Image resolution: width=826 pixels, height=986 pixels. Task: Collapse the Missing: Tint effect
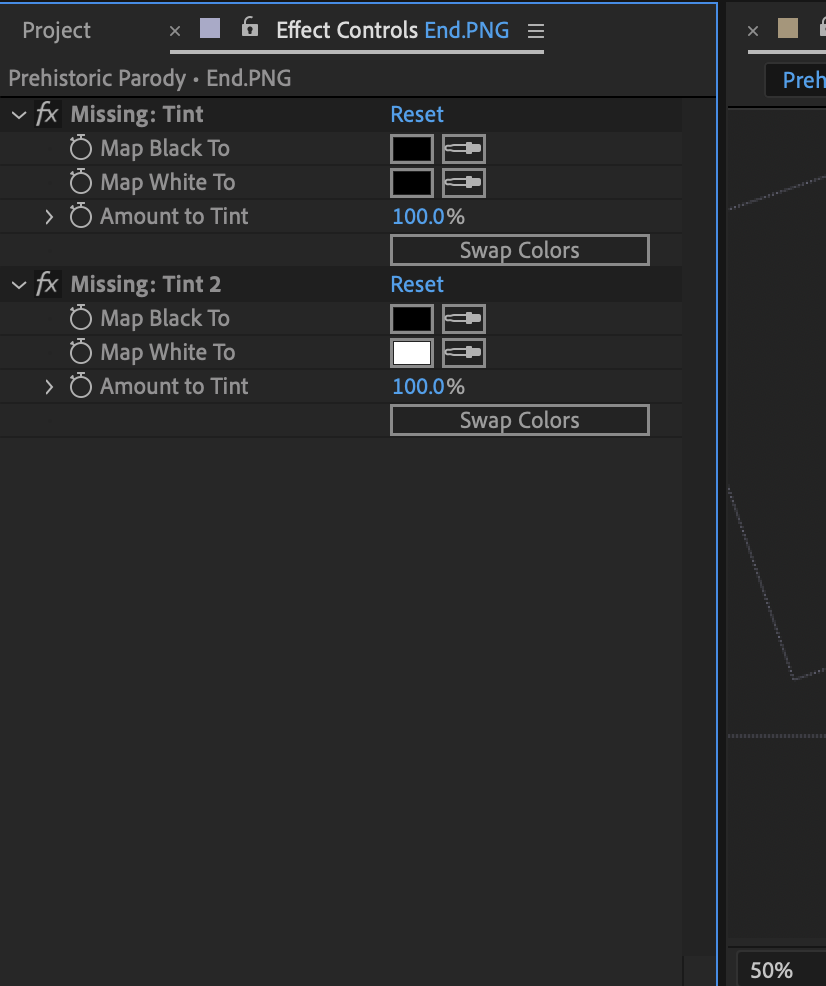pyautogui.click(x=17, y=114)
